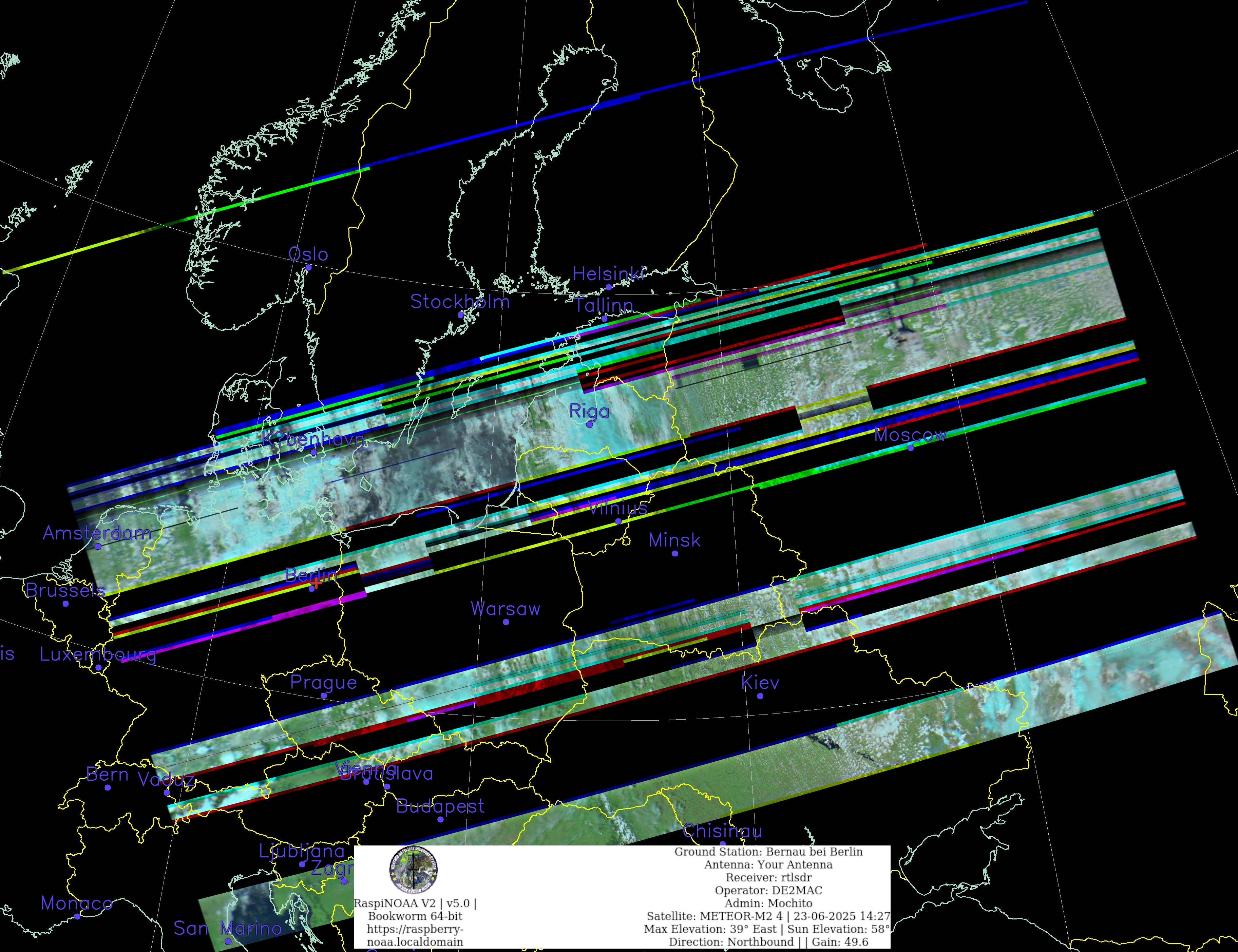The width and height of the screenshot is (1238, 952).
Task: Select the 'Antenna: Your Antenna' line
Action: [768, 865]
